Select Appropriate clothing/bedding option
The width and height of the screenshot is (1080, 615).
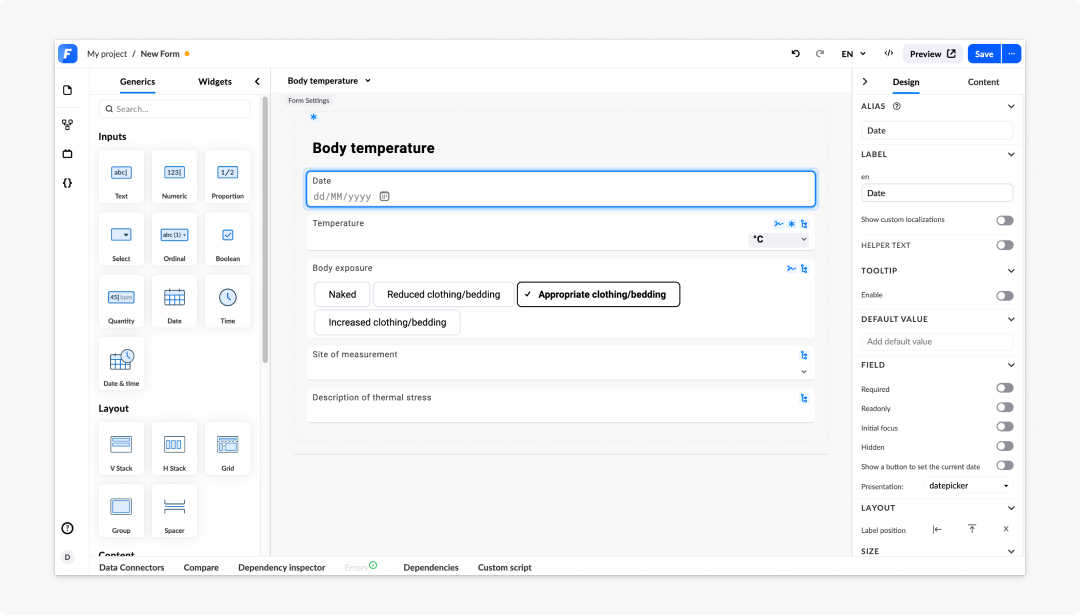(x=599, y=294)
